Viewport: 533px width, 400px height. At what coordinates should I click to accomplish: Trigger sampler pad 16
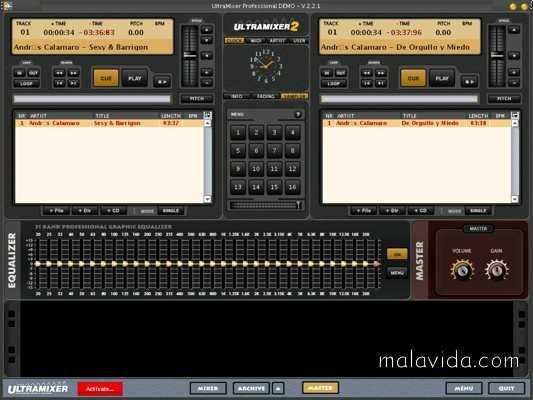pos(292,187)
